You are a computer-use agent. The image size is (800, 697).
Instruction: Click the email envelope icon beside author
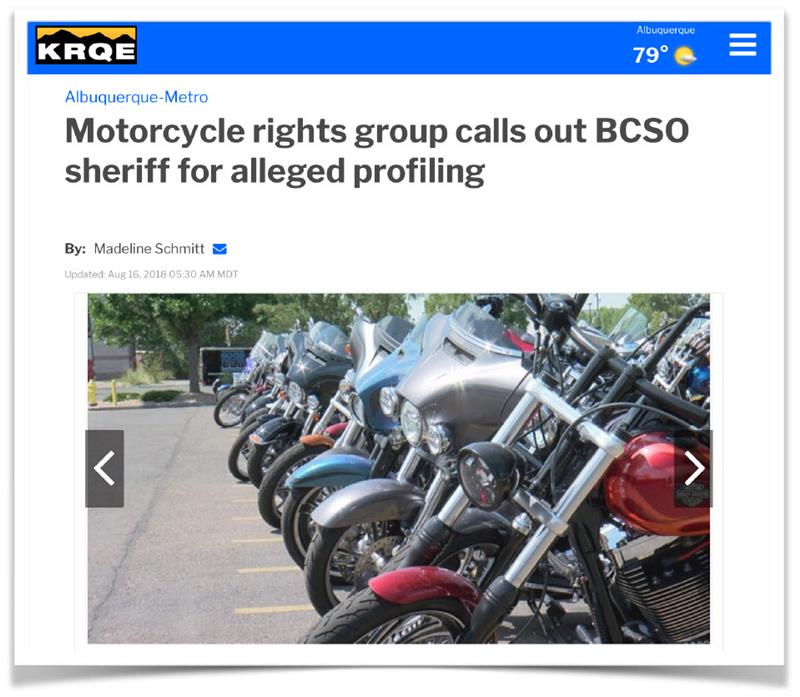coord(219,249)
